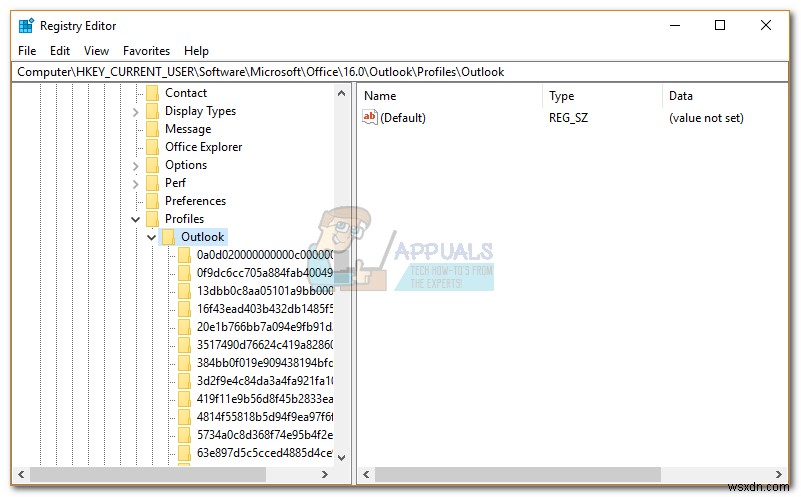Image resolution: width=801 pixels, height=497 pixels.
Task: Minimize the Registry Editor window
Action: point(675,25)
